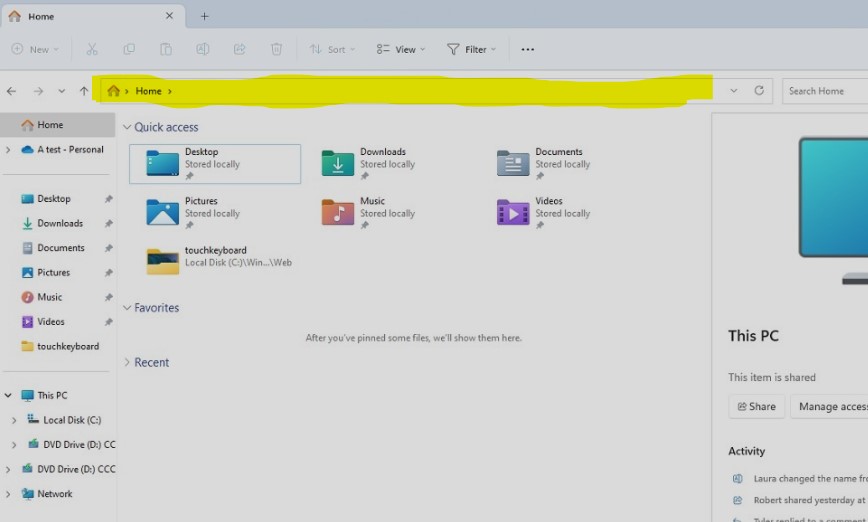Expand A test - Personal OneDrive node
The height and width of the screenshot is (522, 868).
[8, 149]
